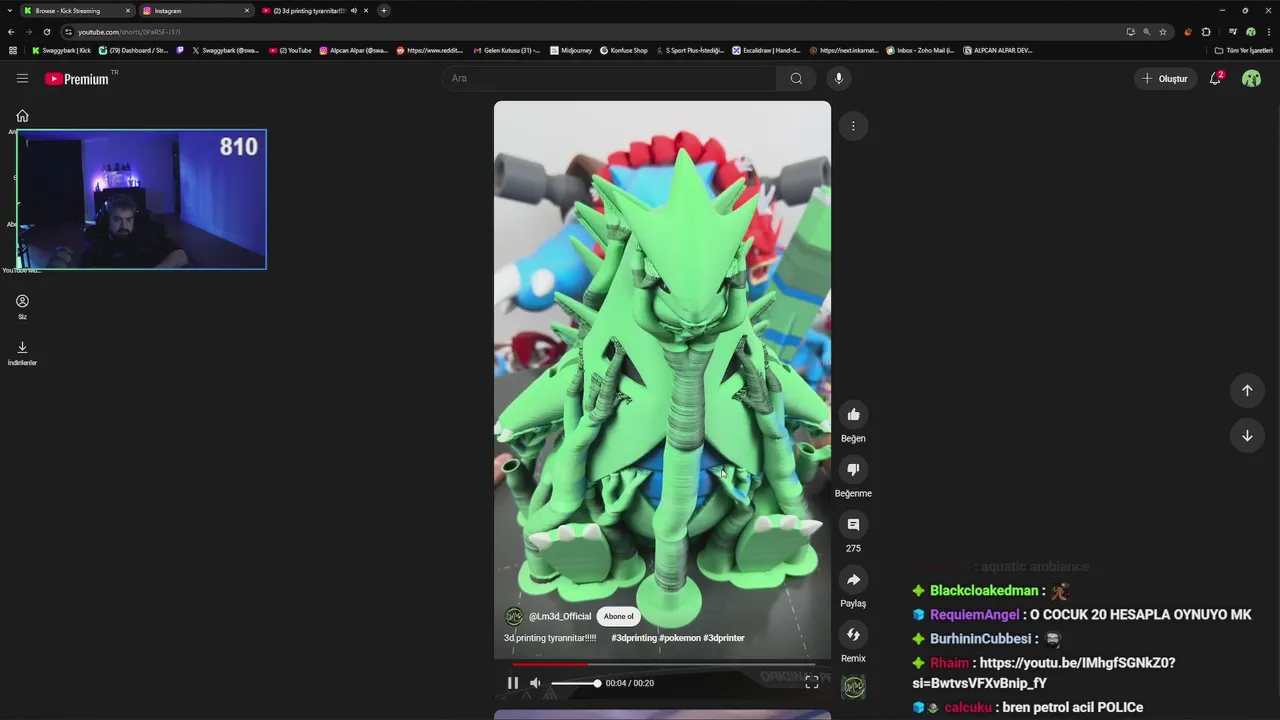Reload the current page

[x=47, y=32]
